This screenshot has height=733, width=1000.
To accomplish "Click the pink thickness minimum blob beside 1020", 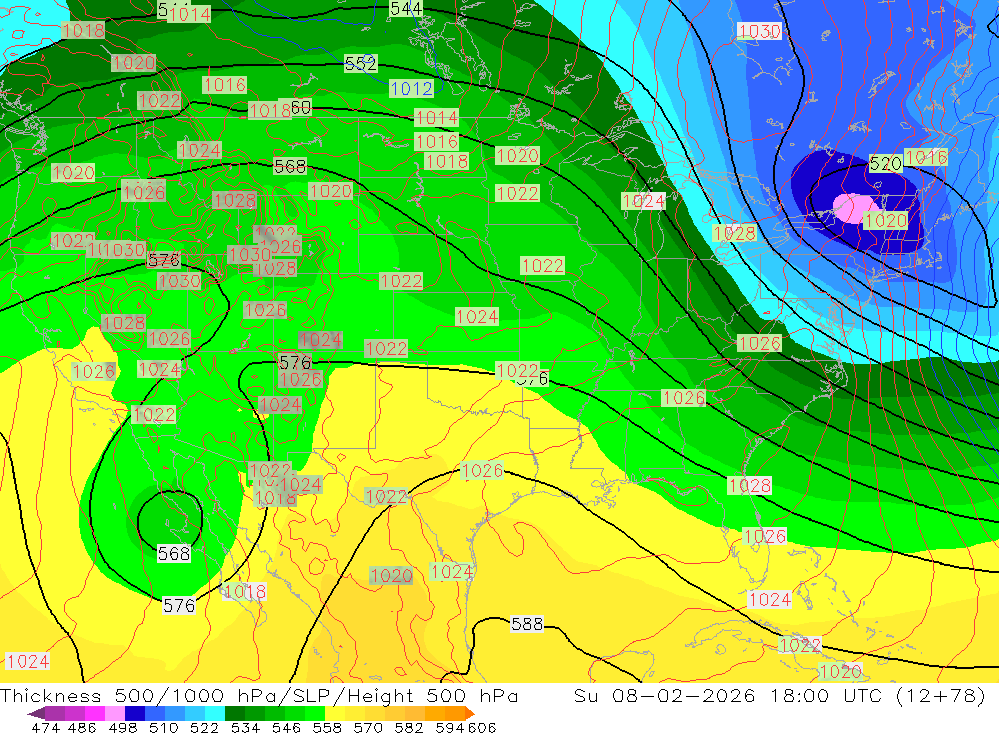I will tap(853, 208).
